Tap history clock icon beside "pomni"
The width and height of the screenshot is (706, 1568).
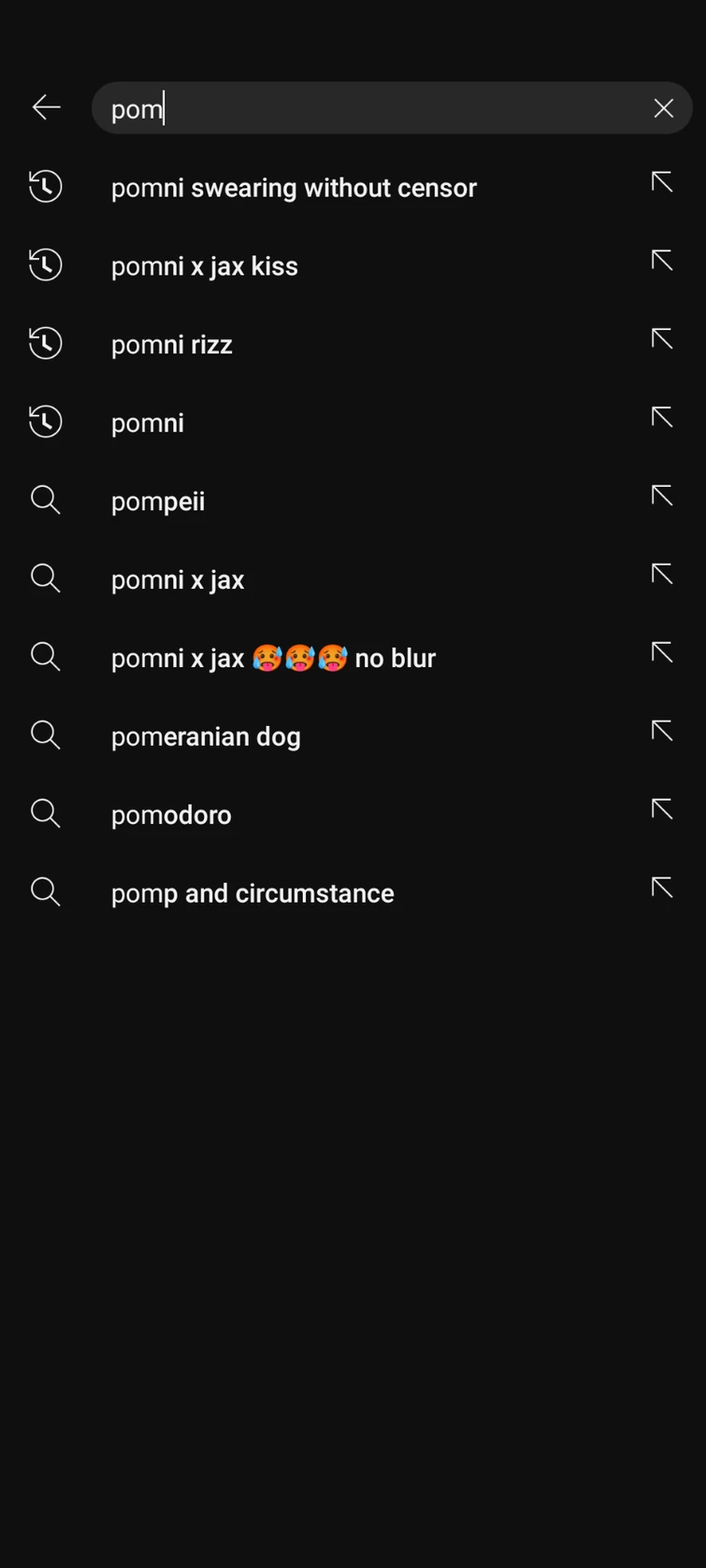pyautogui.click(x=46, y=422)
